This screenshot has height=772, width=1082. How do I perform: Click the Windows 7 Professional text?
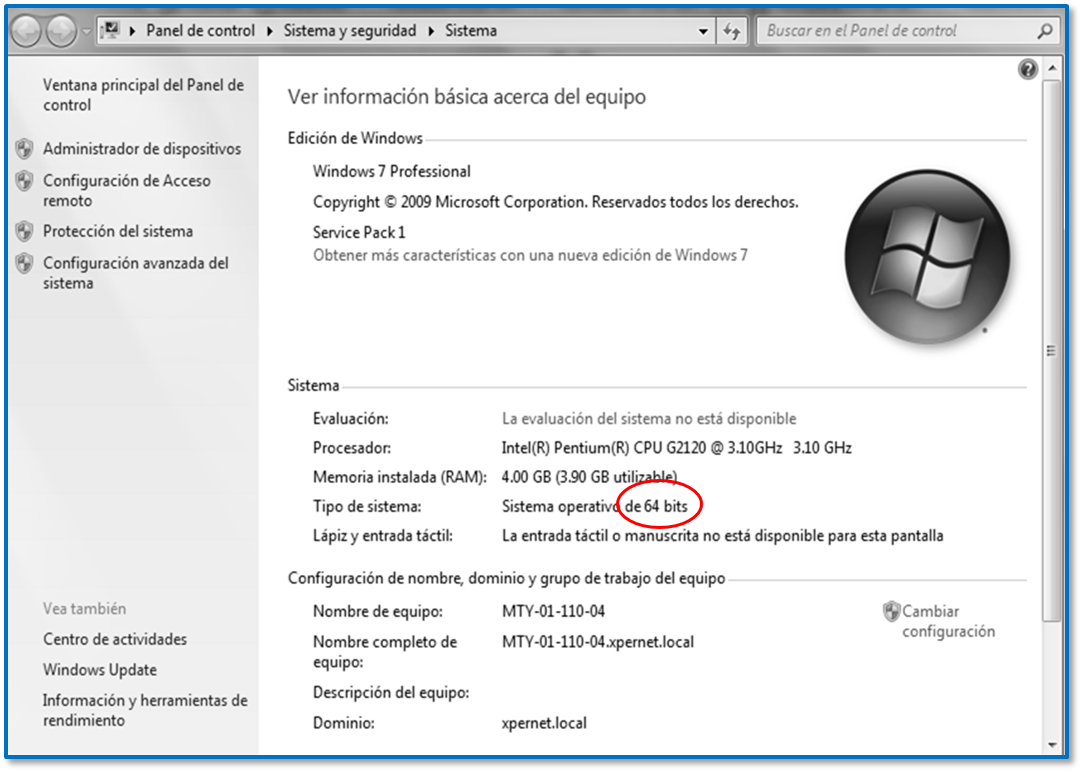pyautogui.click(x=391, y=171)
